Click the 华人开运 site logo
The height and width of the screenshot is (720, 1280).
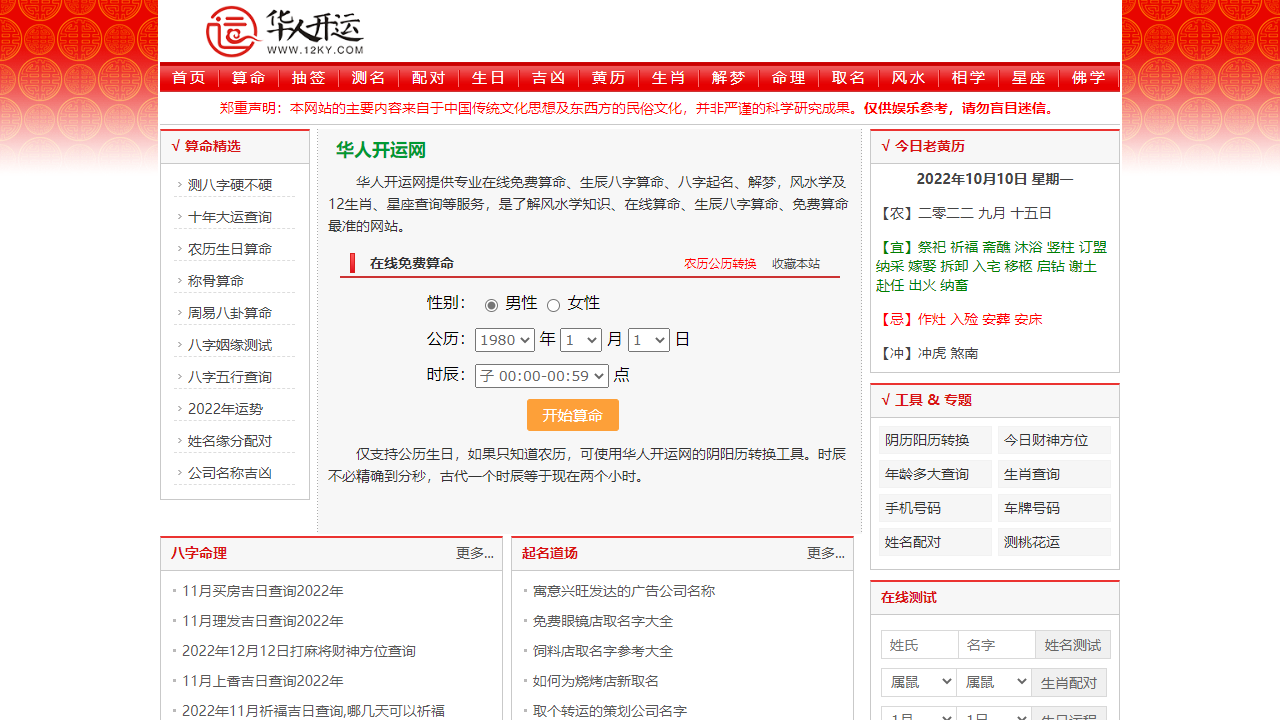point(285,32)
